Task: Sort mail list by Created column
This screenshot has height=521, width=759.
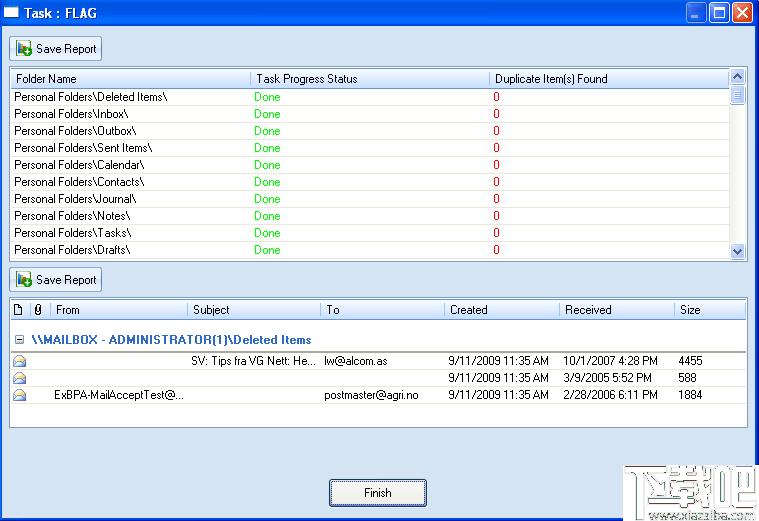Action: (x=501, y=310)
